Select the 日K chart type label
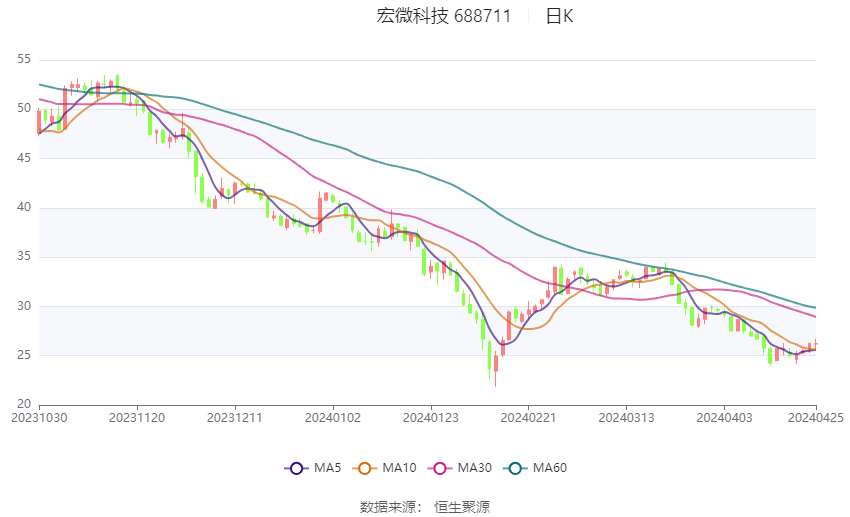 [x=559, y=16]
